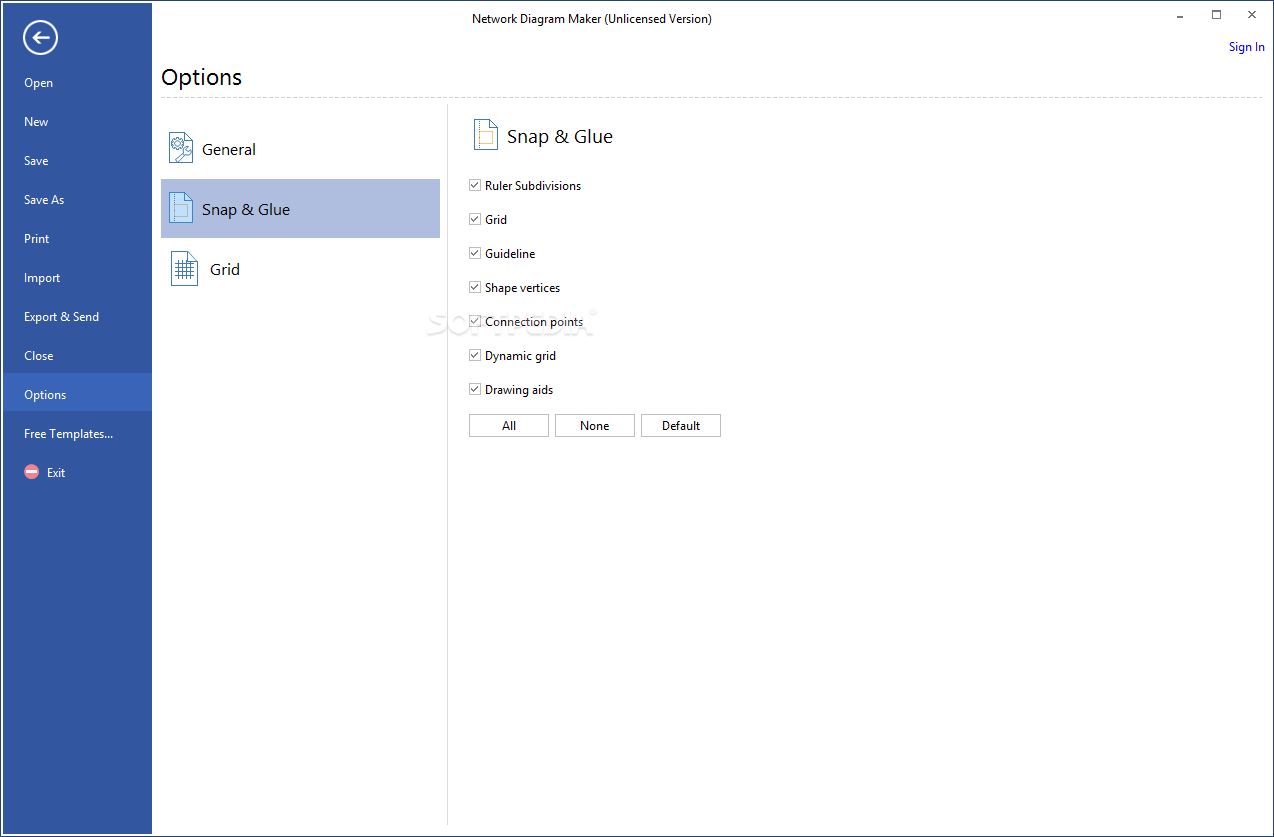1274x837 pixels.
Task: Select New in the sidebar
Action: [x=77, y=122]
